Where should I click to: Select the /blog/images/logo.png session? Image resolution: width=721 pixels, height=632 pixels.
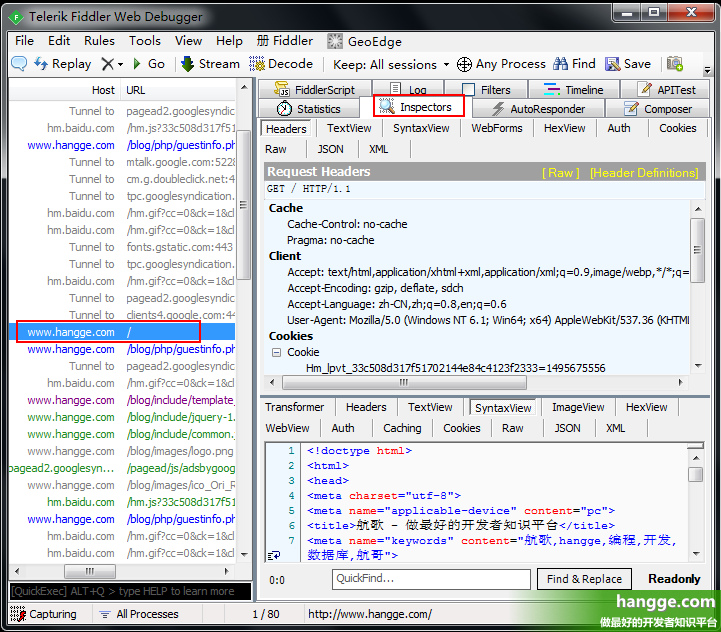[x=122, y=451]
